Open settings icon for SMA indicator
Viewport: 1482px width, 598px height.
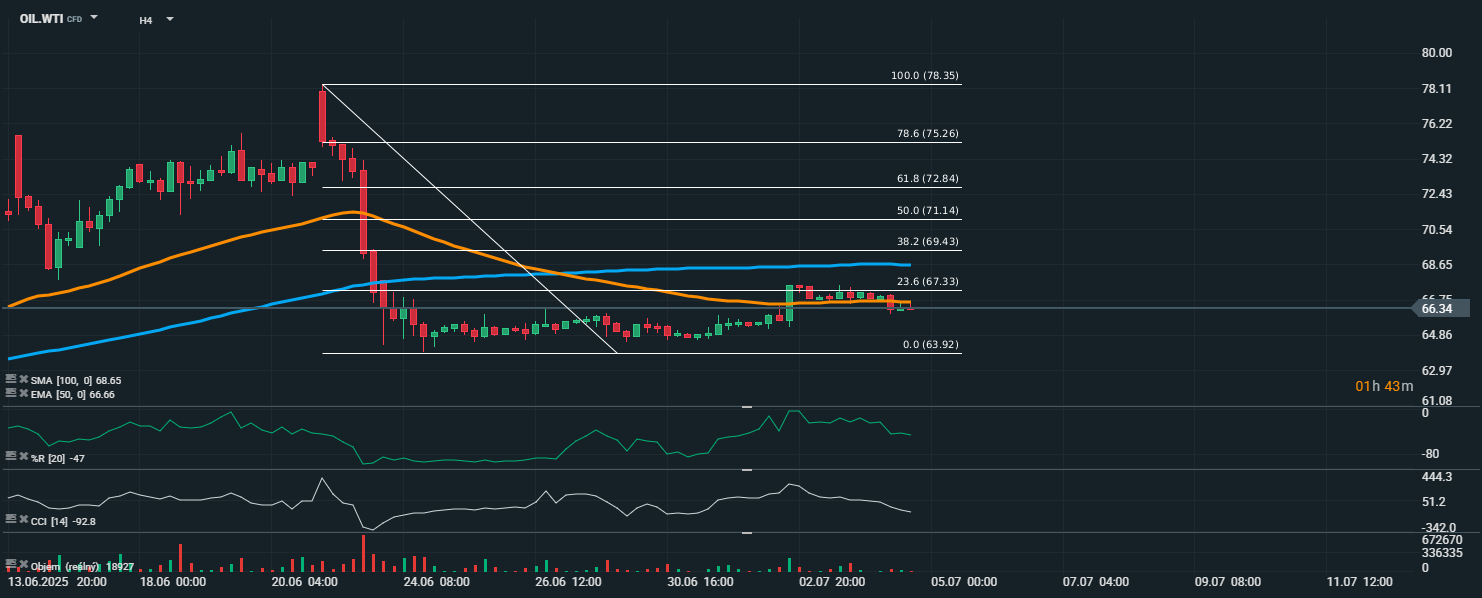[x=10, y=380]
